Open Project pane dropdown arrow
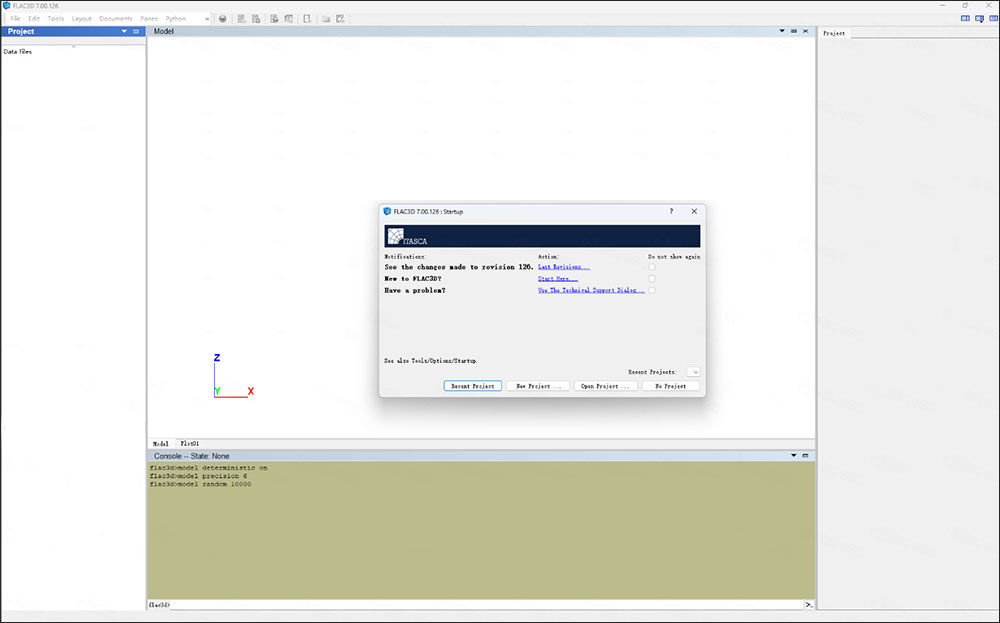Image resolution: width=1000 pixels, height=623 pixels. point(124,31)
